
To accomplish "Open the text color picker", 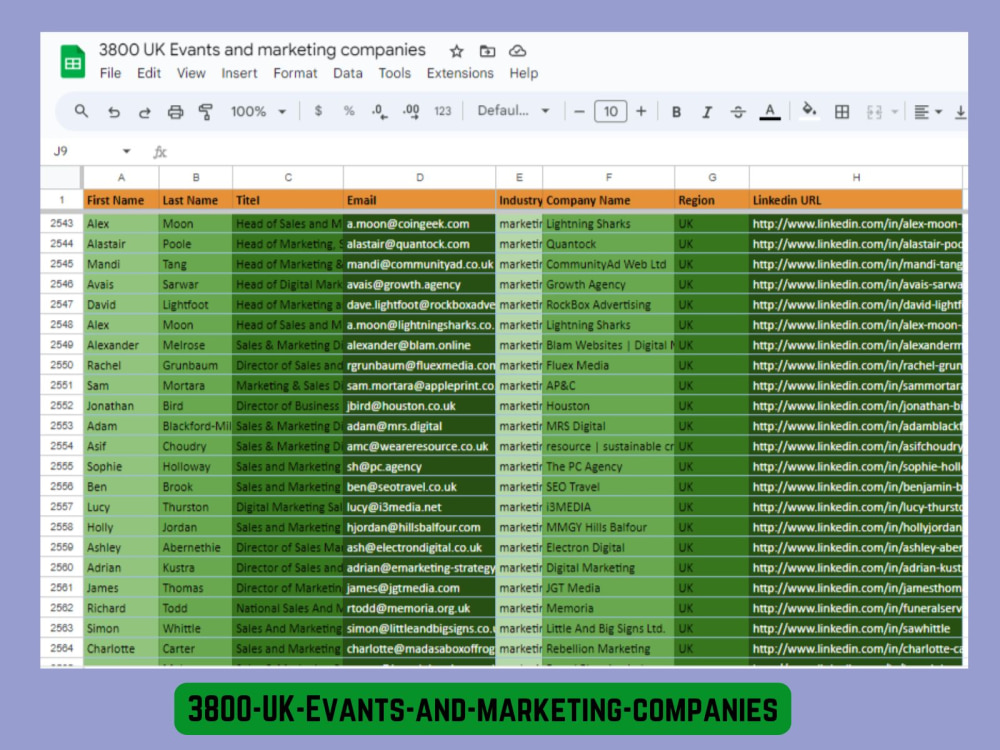I will (770, 112).
